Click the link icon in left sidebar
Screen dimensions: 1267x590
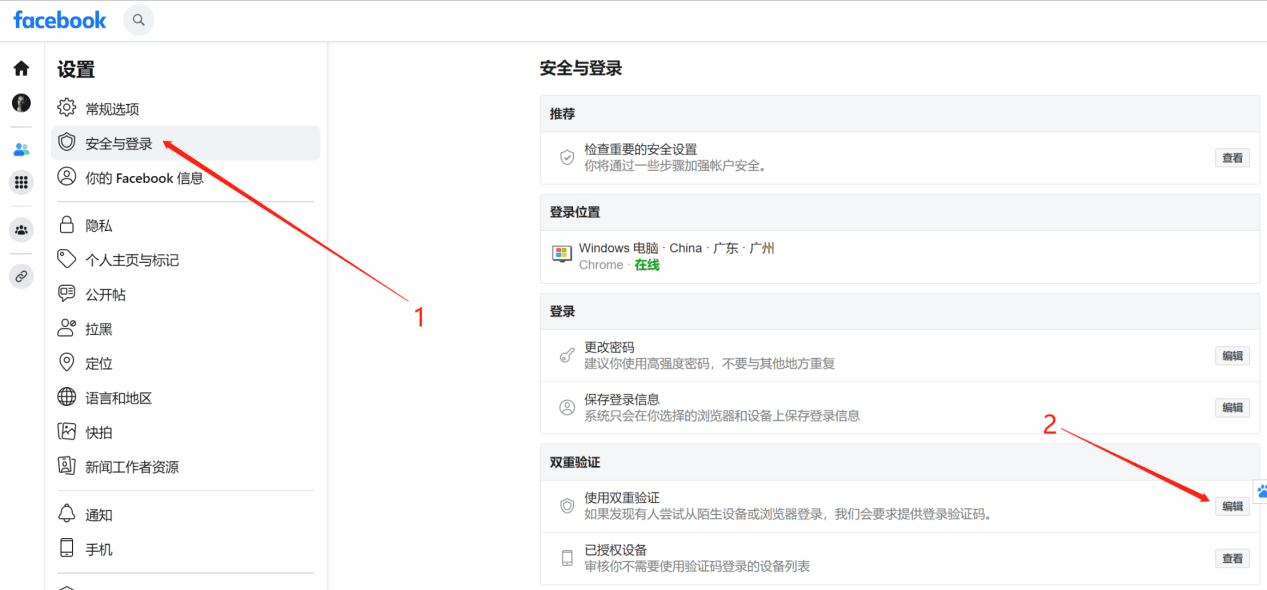click(x=21, y=277)
